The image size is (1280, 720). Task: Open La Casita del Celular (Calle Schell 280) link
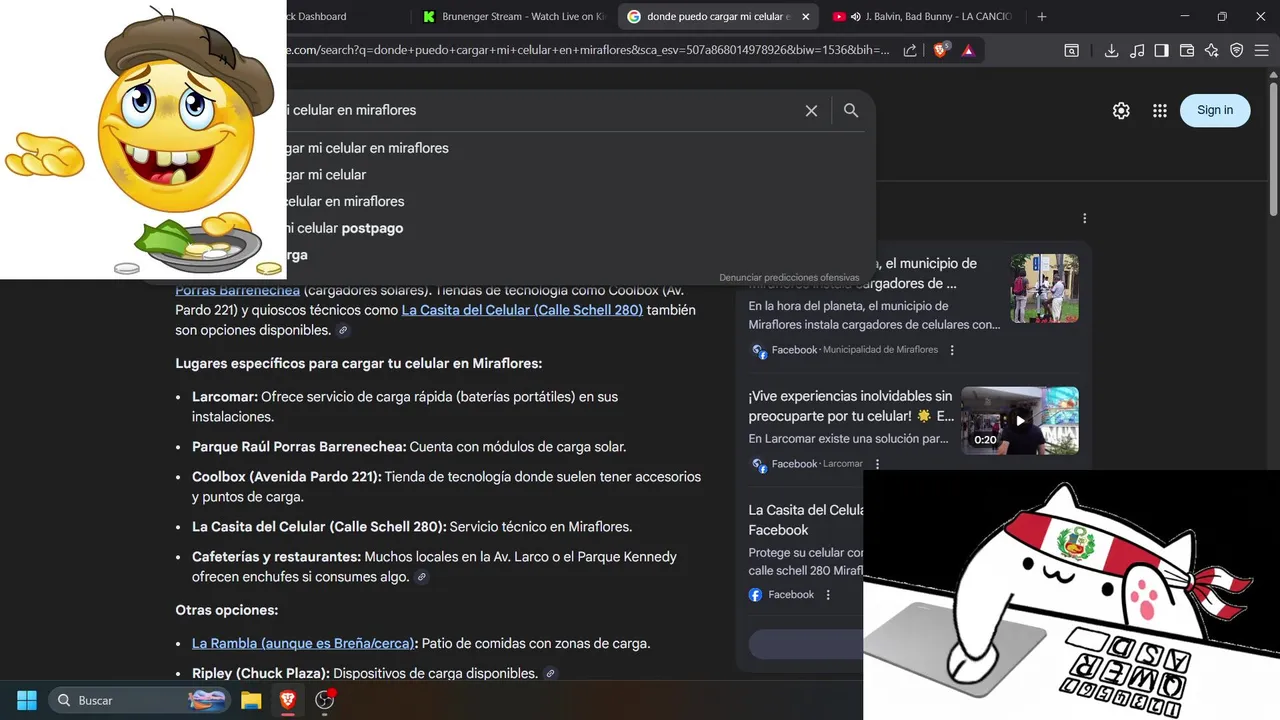tap(522, 310)
